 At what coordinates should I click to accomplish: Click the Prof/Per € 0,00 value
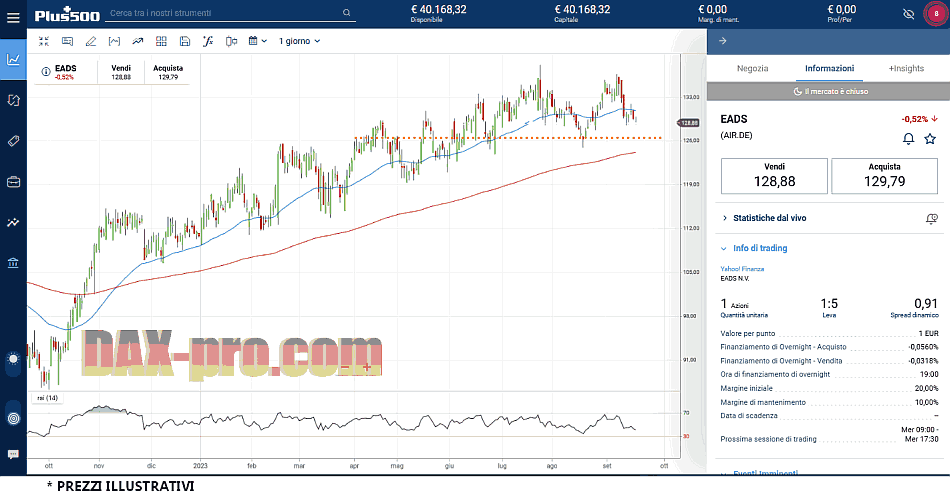(841, 13)
